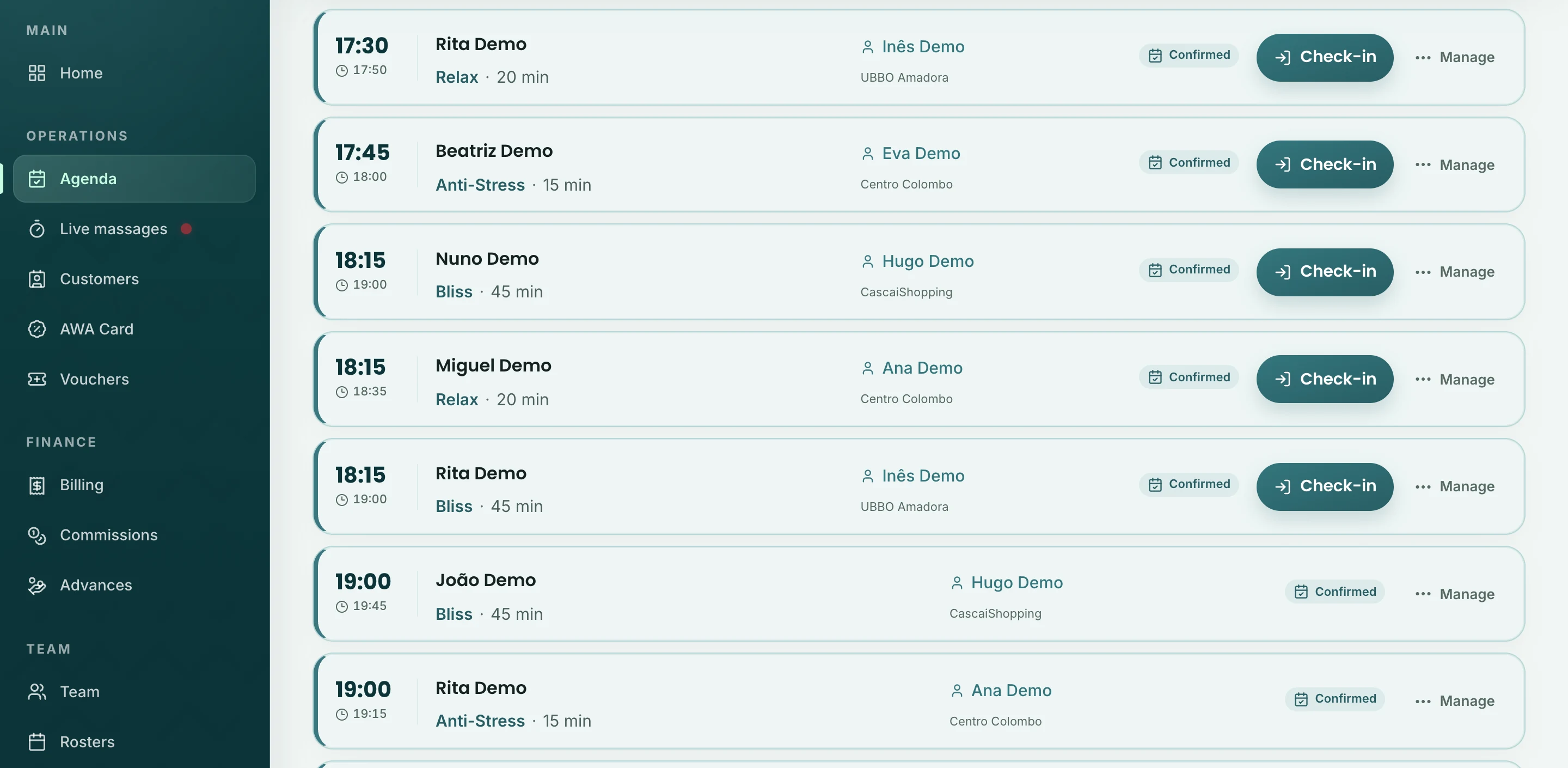The width and height of the screenshot is (1568, 768).
Task: Open Manage menu for João Demo
Action: [1454, 594]
